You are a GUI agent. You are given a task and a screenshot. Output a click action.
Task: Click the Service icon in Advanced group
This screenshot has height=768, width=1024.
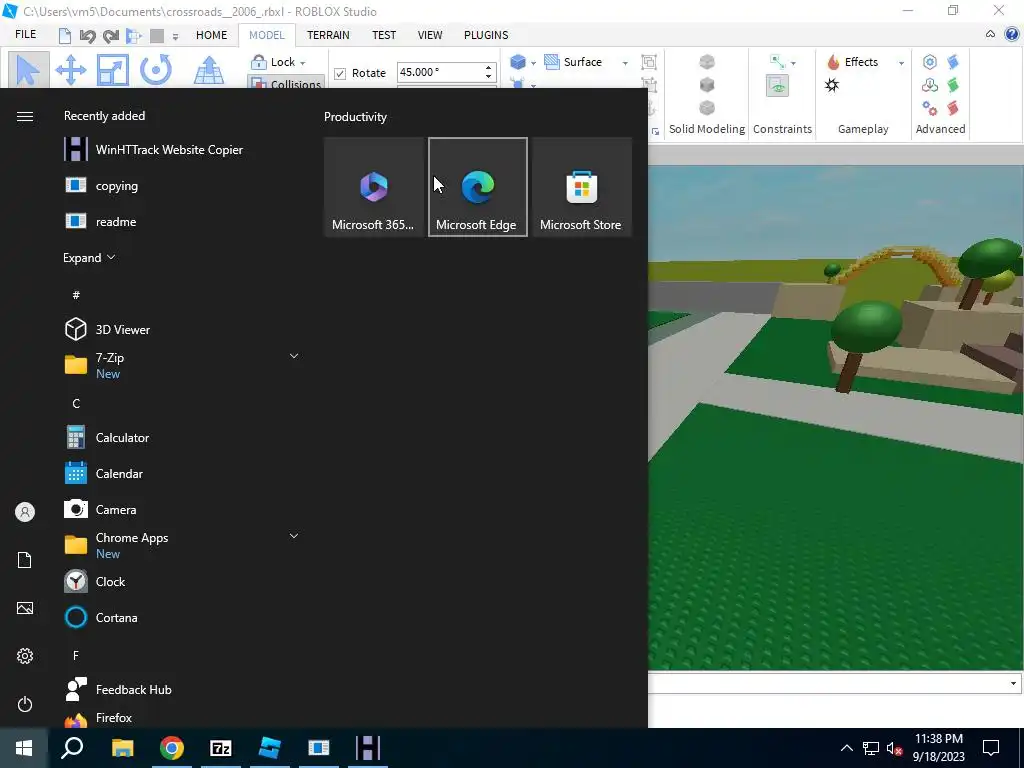[930, 85]
